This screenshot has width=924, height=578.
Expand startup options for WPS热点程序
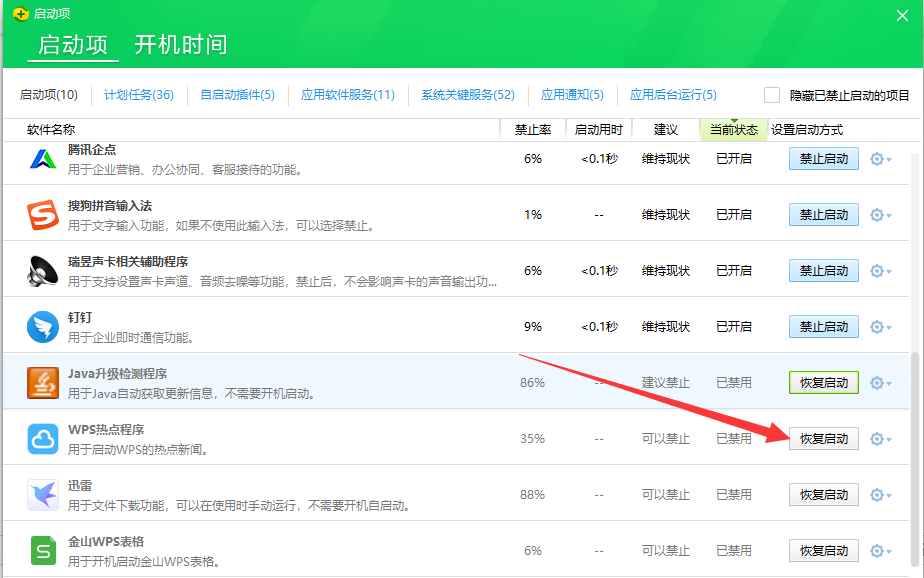pos(877,438)
